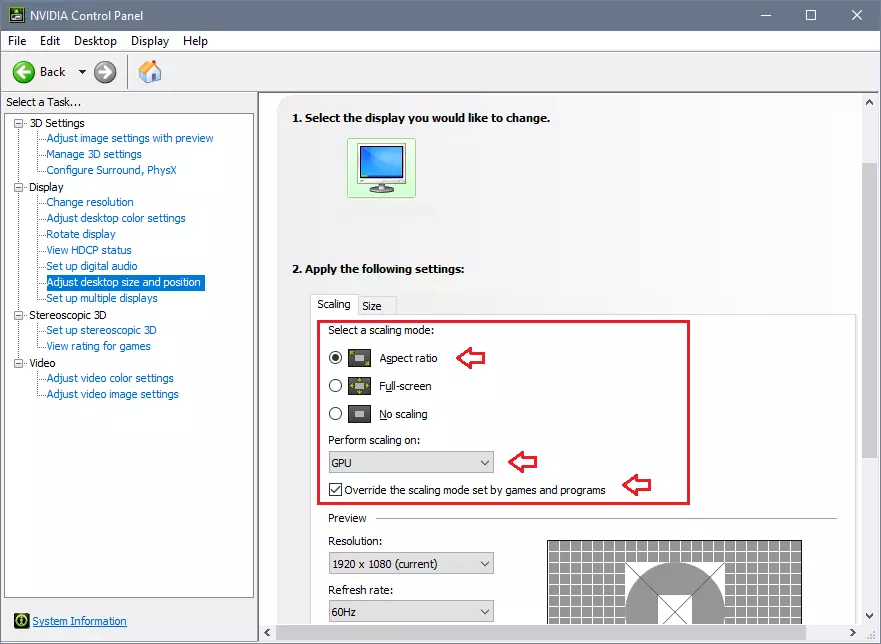
Task: Open Adjust video color settings task
Action: coord(110,378)
